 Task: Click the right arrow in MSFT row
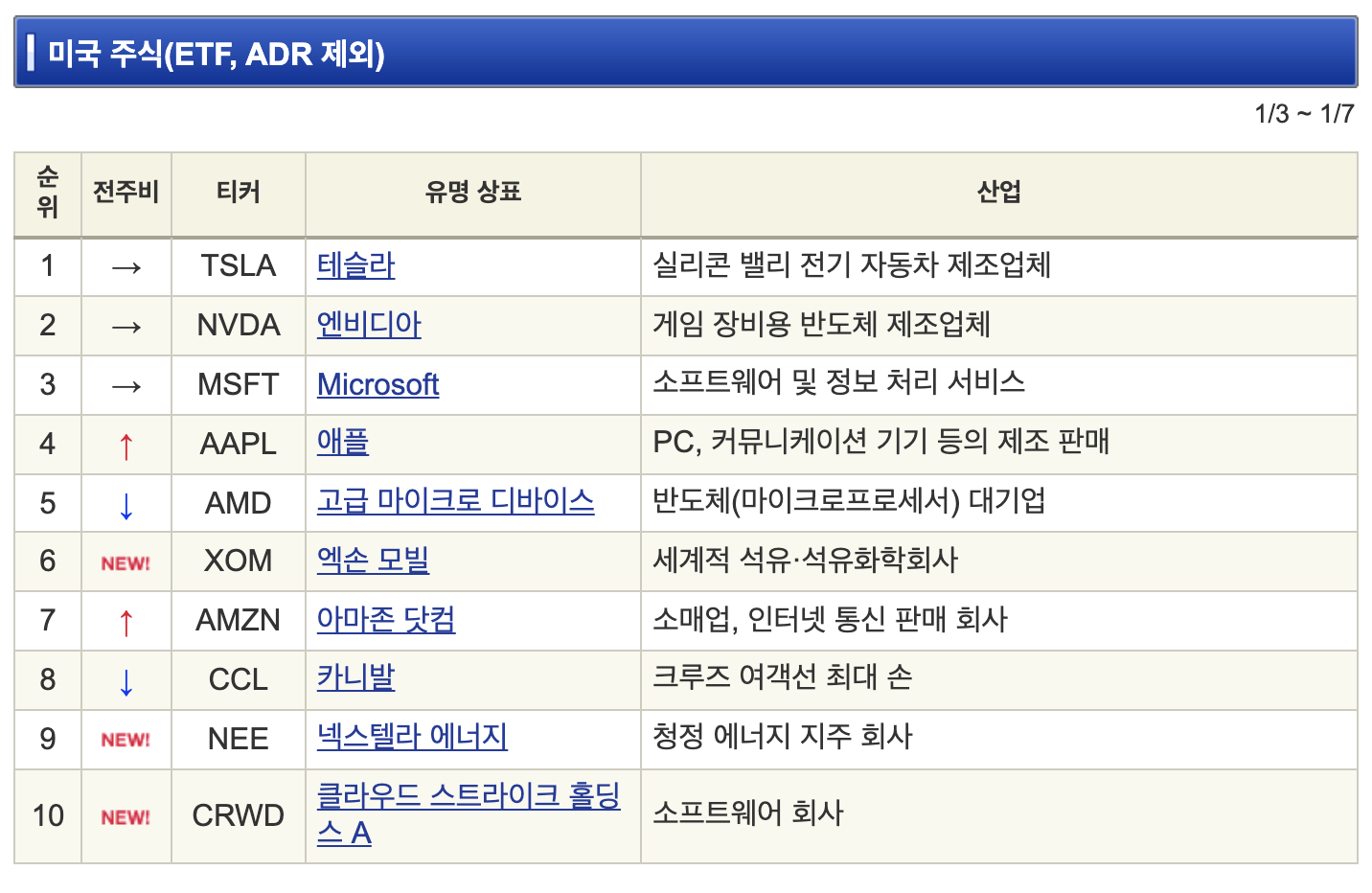coord(126,387)
